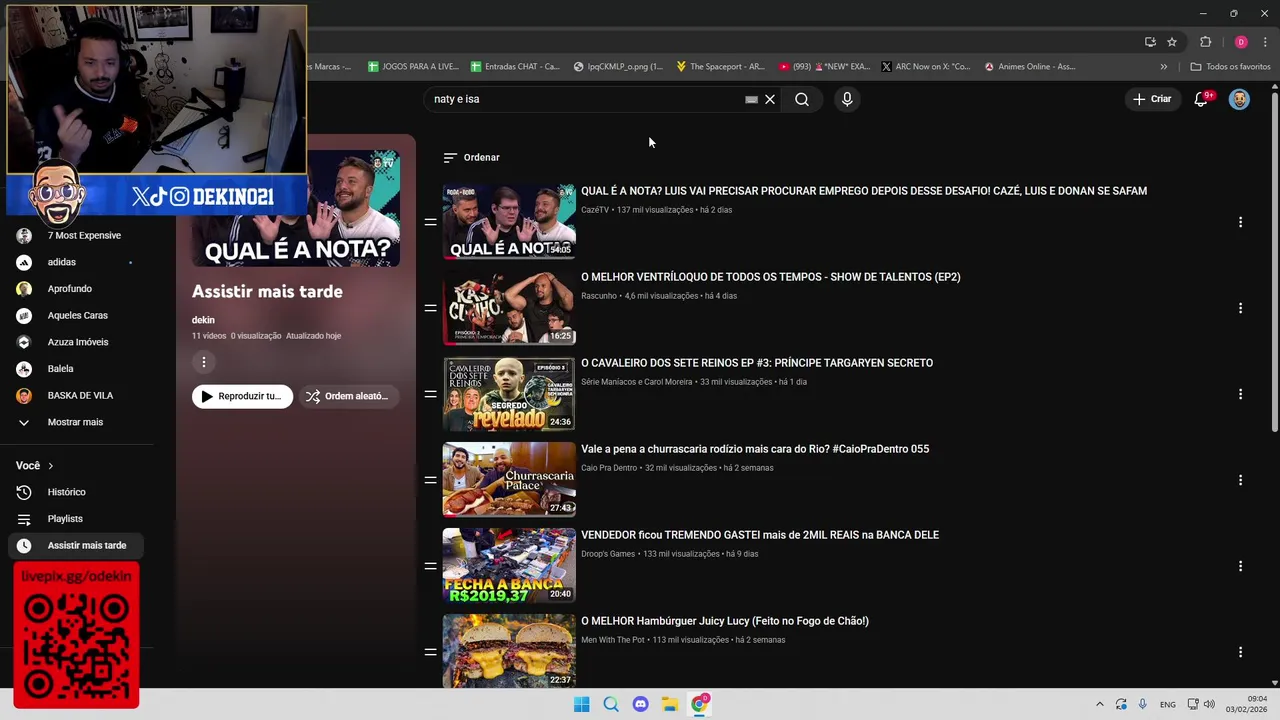Open the Animes Online bookmark
Screen dimensions: 1280x720
[1030, 67]
